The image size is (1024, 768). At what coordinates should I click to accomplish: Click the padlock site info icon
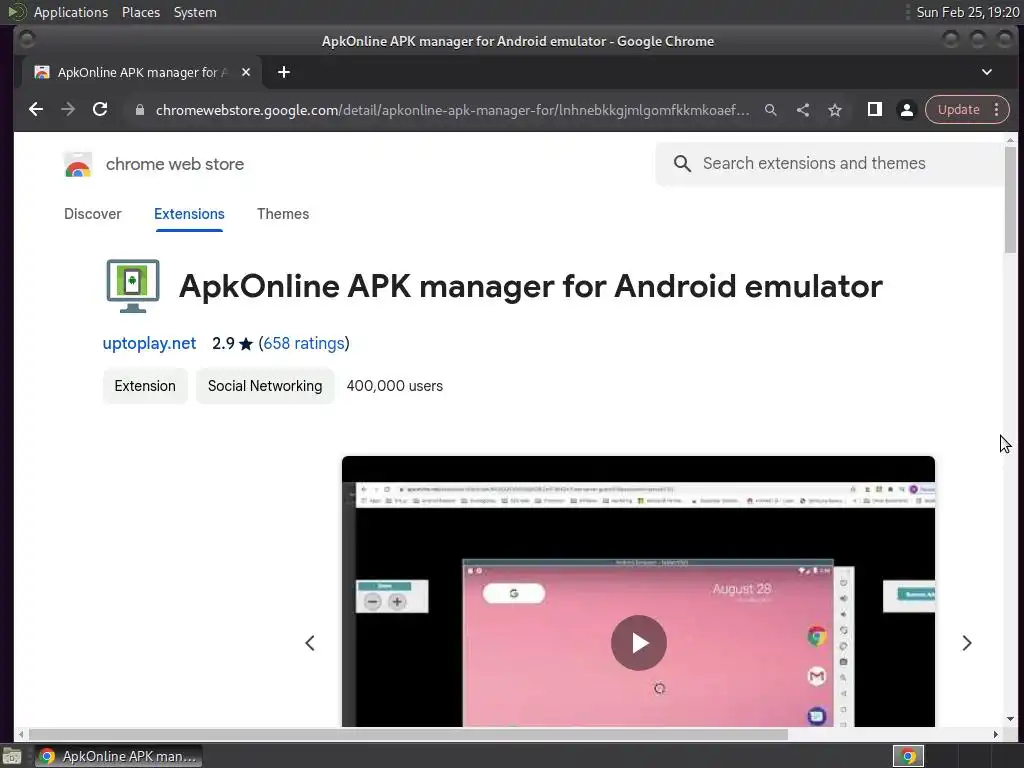pyautogui.click(x=139, y=110)
